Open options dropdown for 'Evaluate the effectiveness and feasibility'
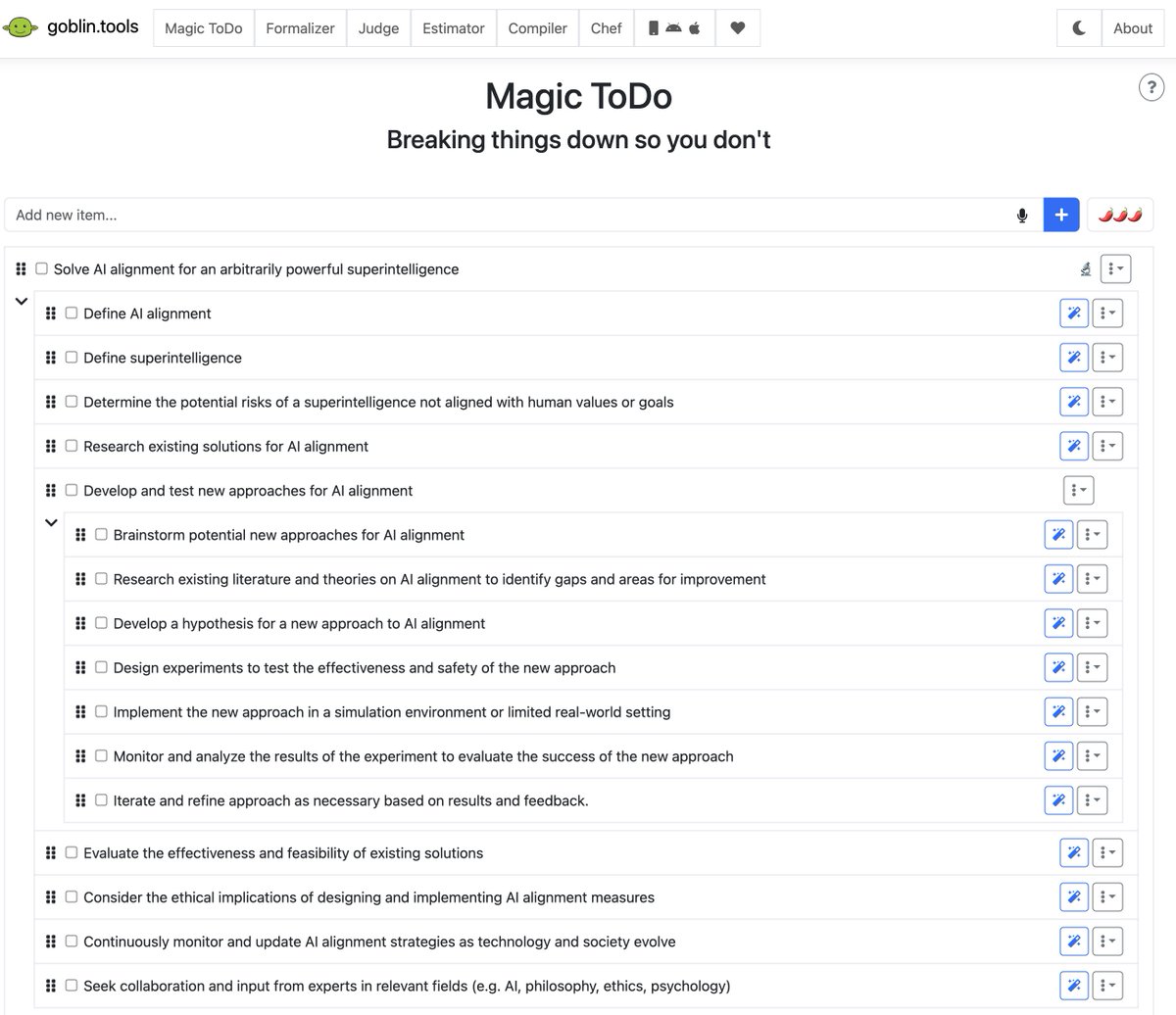Viewport: 1176px width, 1015px height. [1107, 853]
